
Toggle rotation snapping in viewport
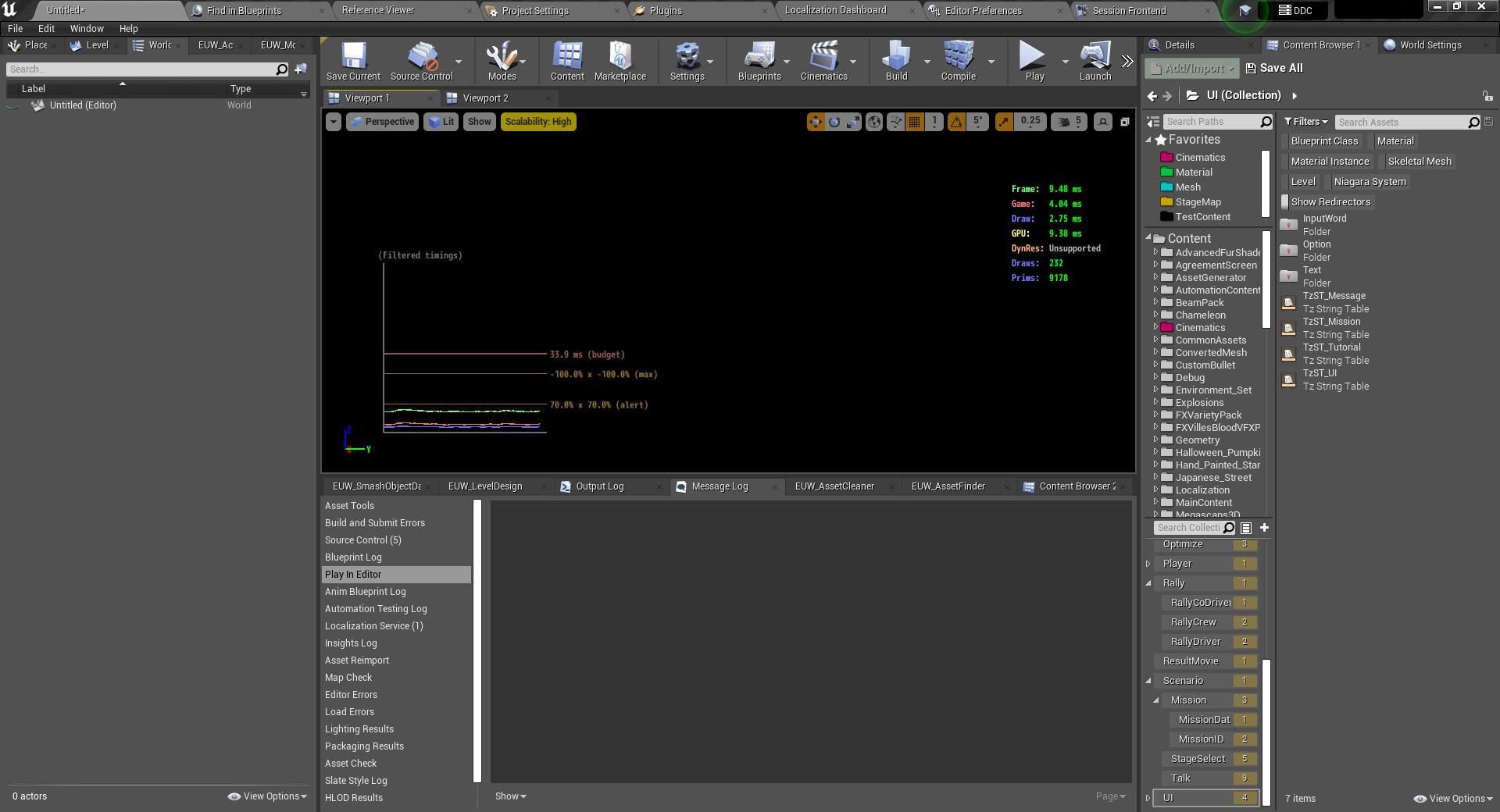tap(956, 122)
